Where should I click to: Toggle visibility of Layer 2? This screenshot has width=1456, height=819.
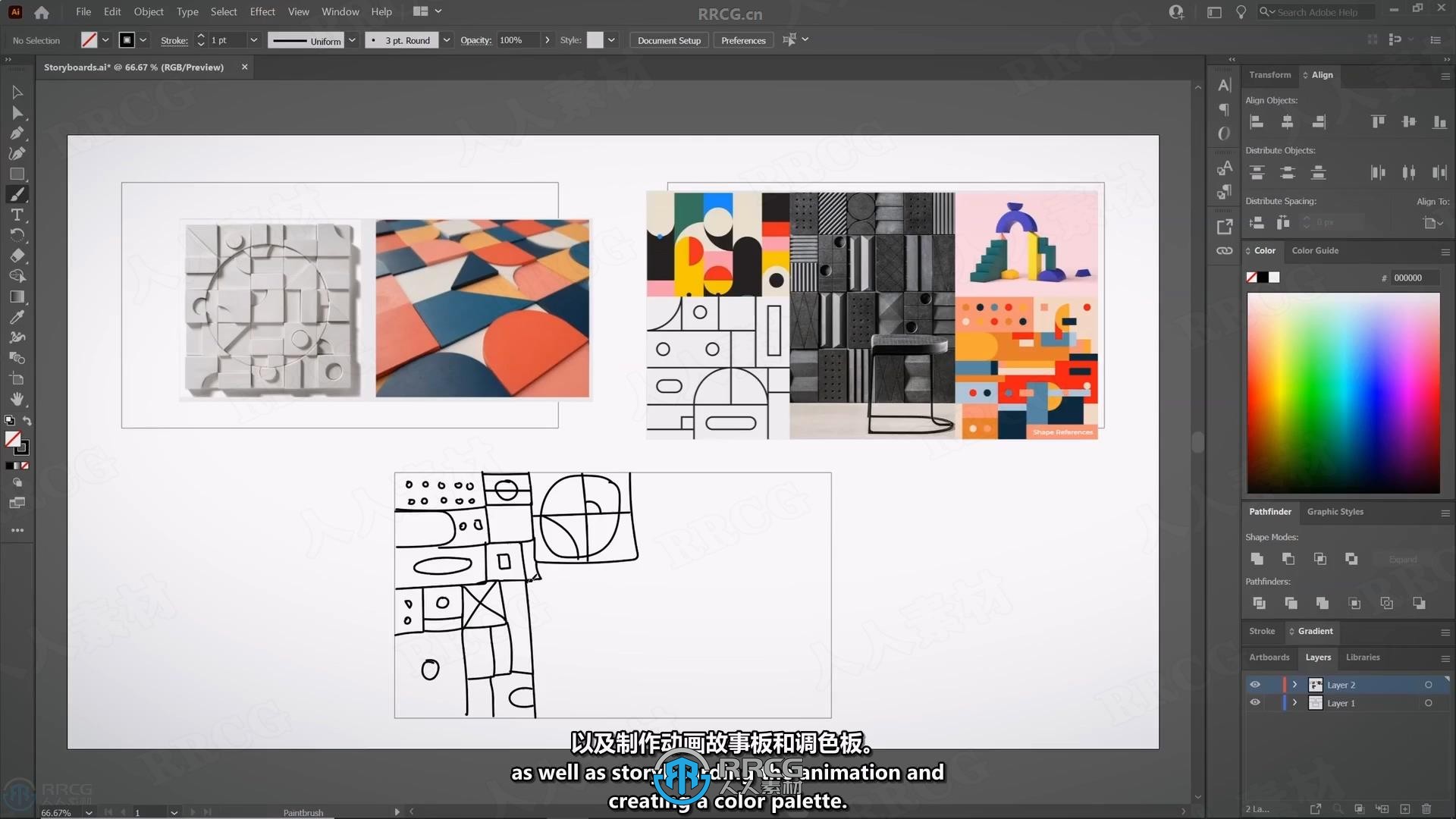[1254, 685]
